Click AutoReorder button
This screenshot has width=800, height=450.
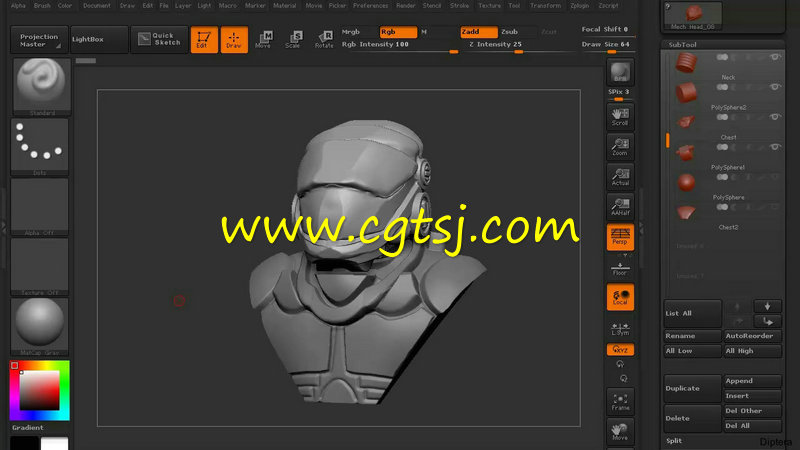[753, 336]
